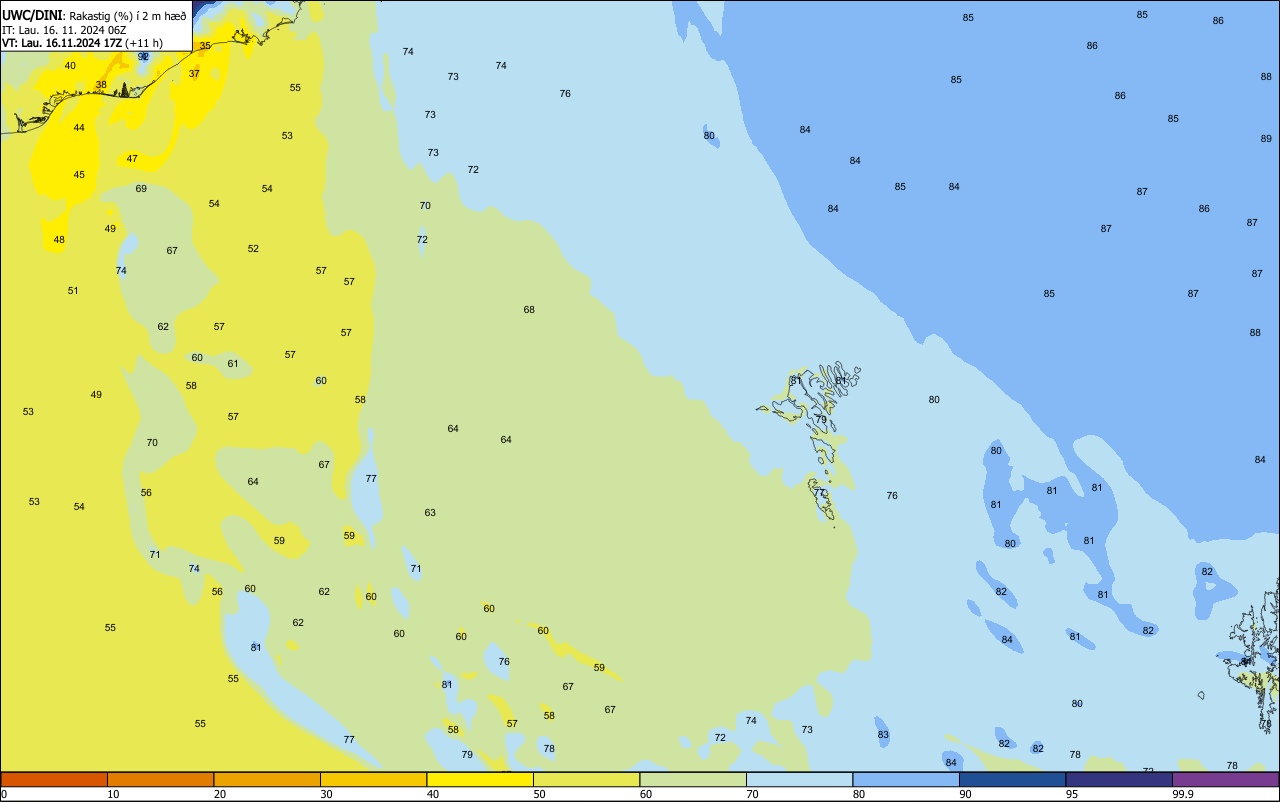This screenshot has height=802, width=1280.
Task: Click the humidity value 47 on the map
Action: [132, 159]
